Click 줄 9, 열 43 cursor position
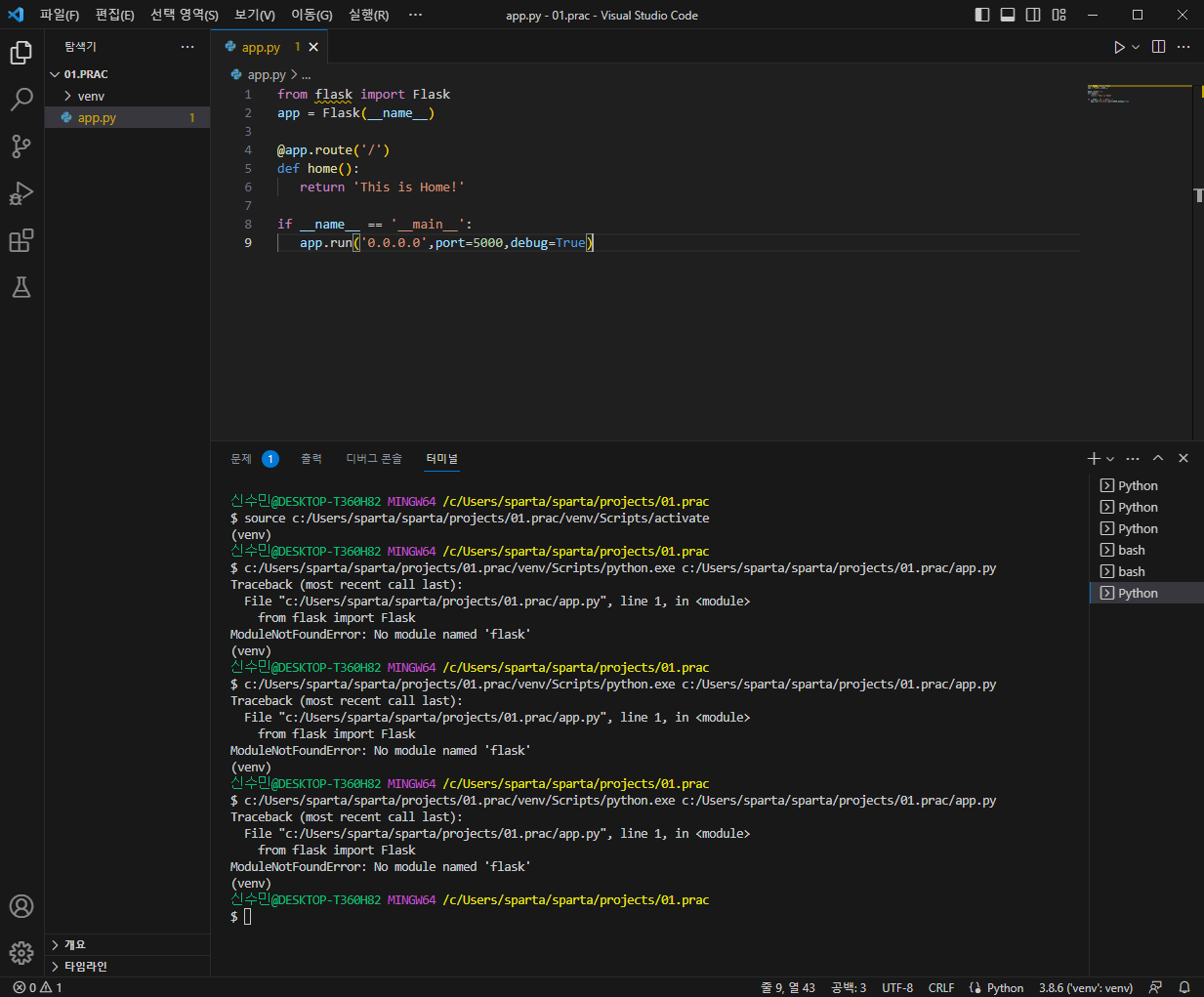The image size is (1204, 997). pyautogui.click(x=788, y=987)
